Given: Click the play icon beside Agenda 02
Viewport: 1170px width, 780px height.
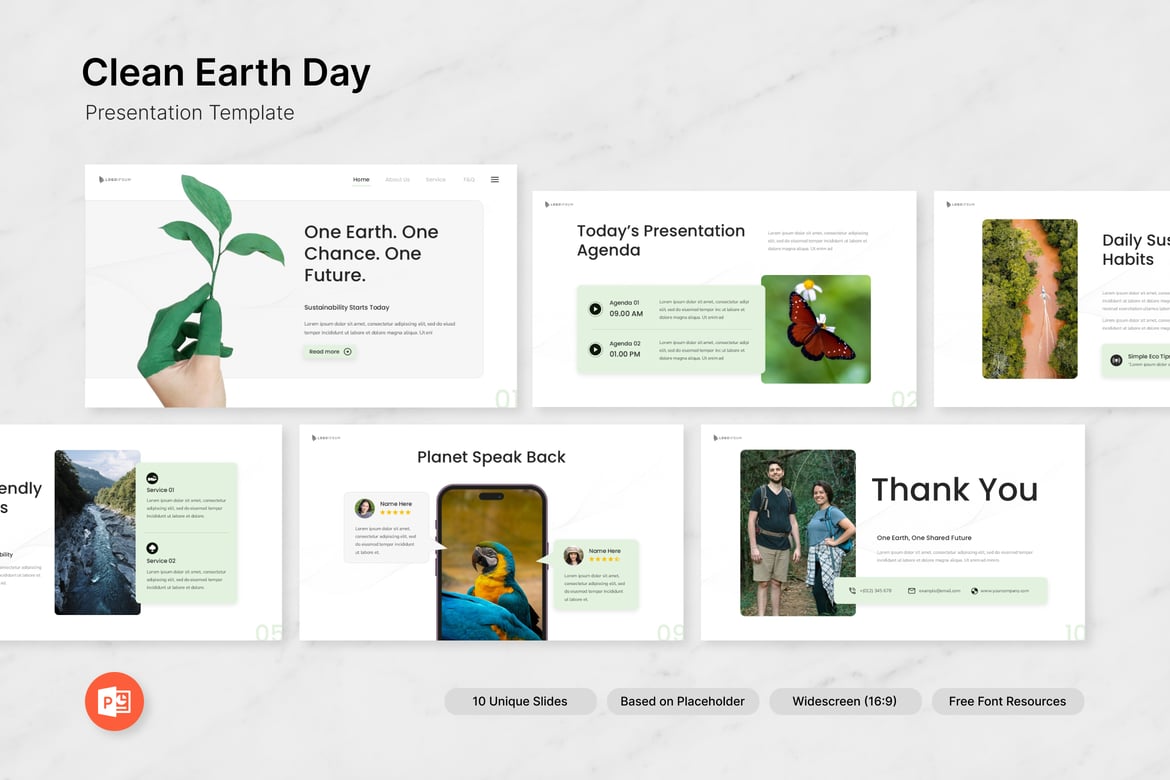Looking at the screenshot, I should click(595, 349).
